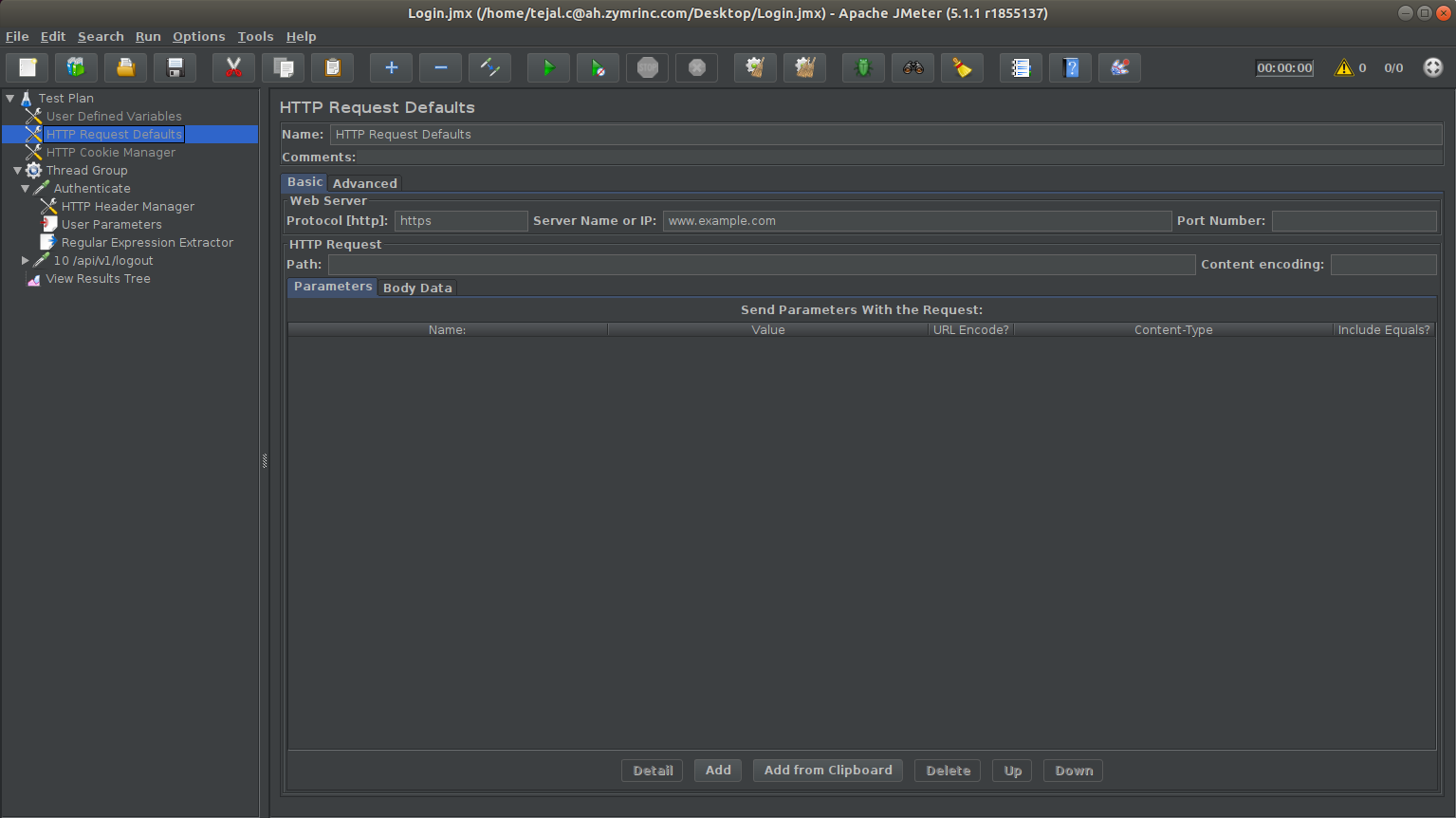Click the New test plan icon
Screen dimensions: 1456x818
[x=28, y=67]
